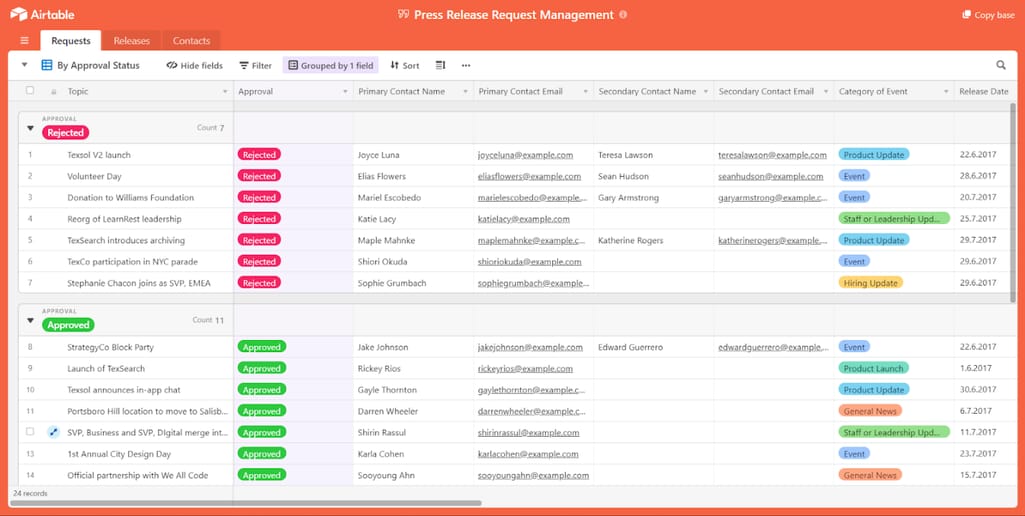The width and height of the screenshot is (1025, 516).
Task: Open Category of Event column dropdown
Action: coord(946,92)
